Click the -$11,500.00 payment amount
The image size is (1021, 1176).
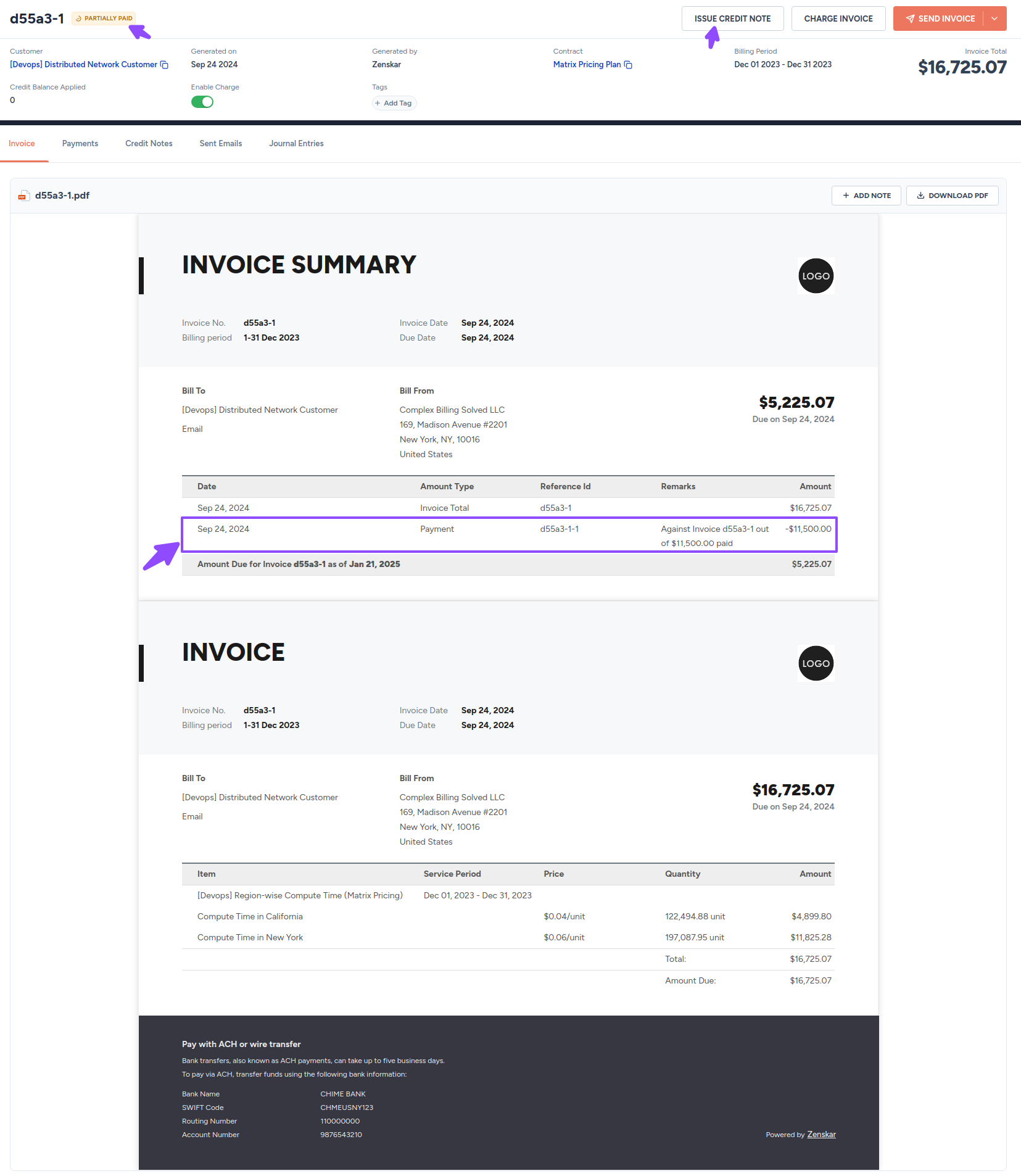coord(808,529)
